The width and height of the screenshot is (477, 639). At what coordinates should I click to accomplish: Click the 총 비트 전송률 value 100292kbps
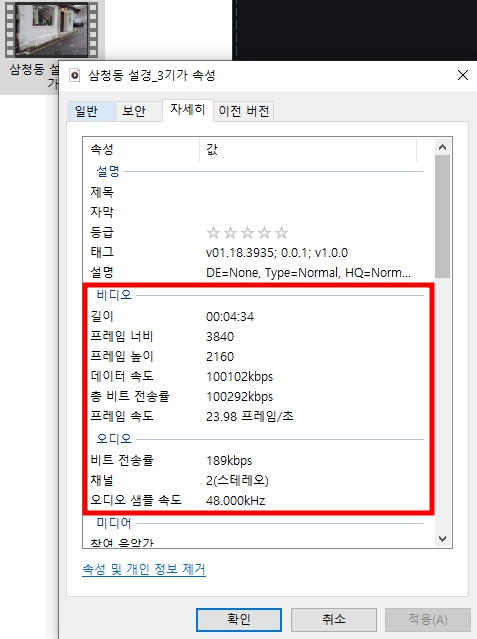(240, 397)
